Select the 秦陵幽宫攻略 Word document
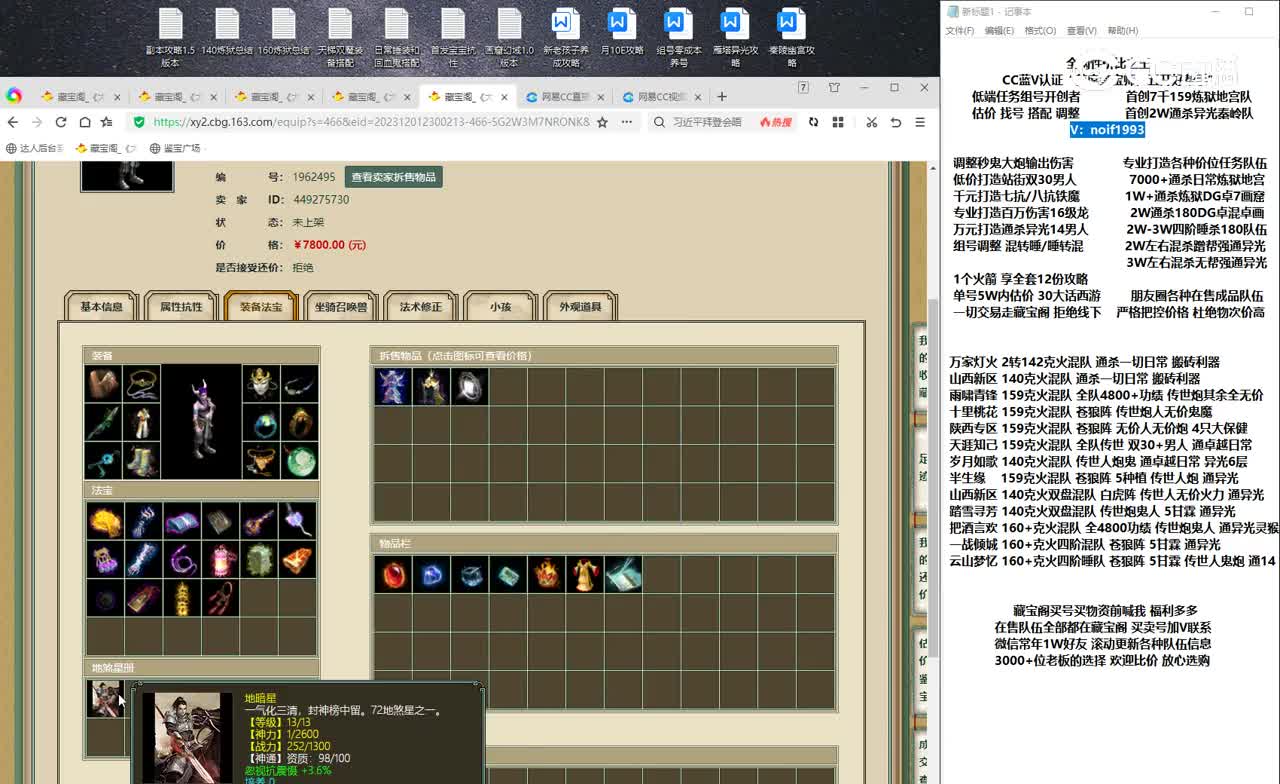The width and height of the screenshot is (1280, 784). pyautogui.click(x=791, y=38)
